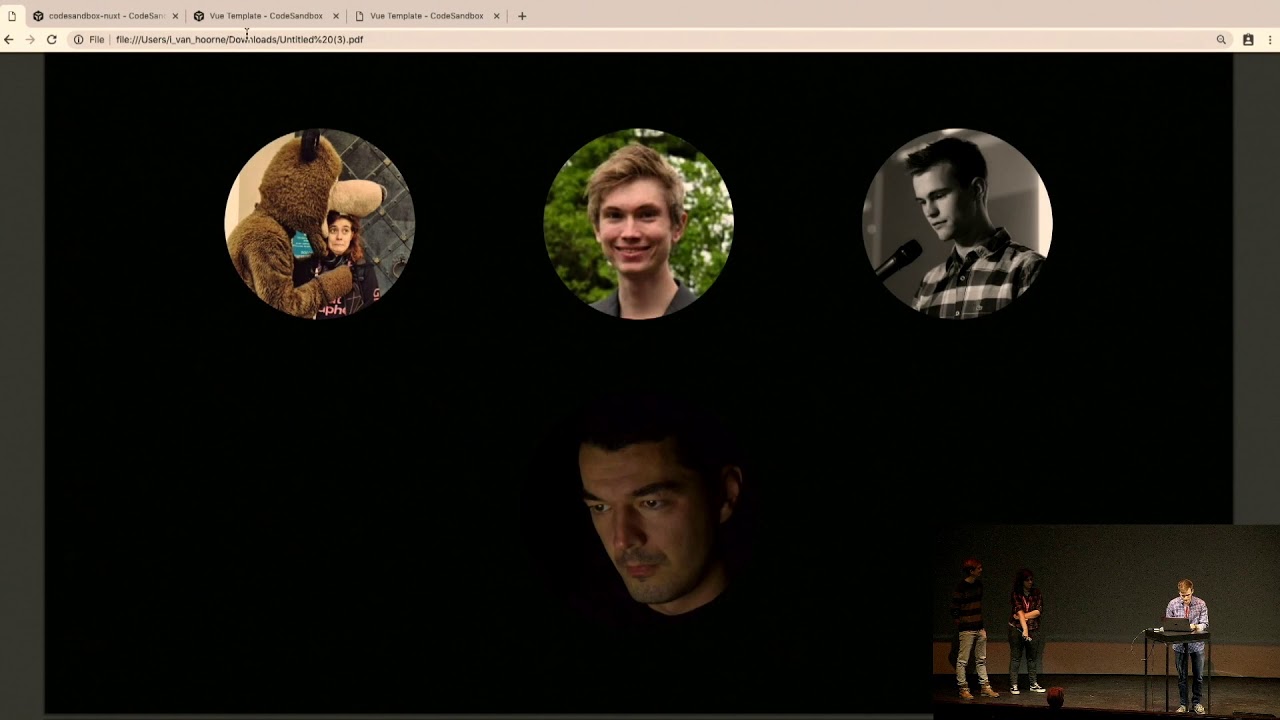Click the browser forward arrow

tap(30, 40)
